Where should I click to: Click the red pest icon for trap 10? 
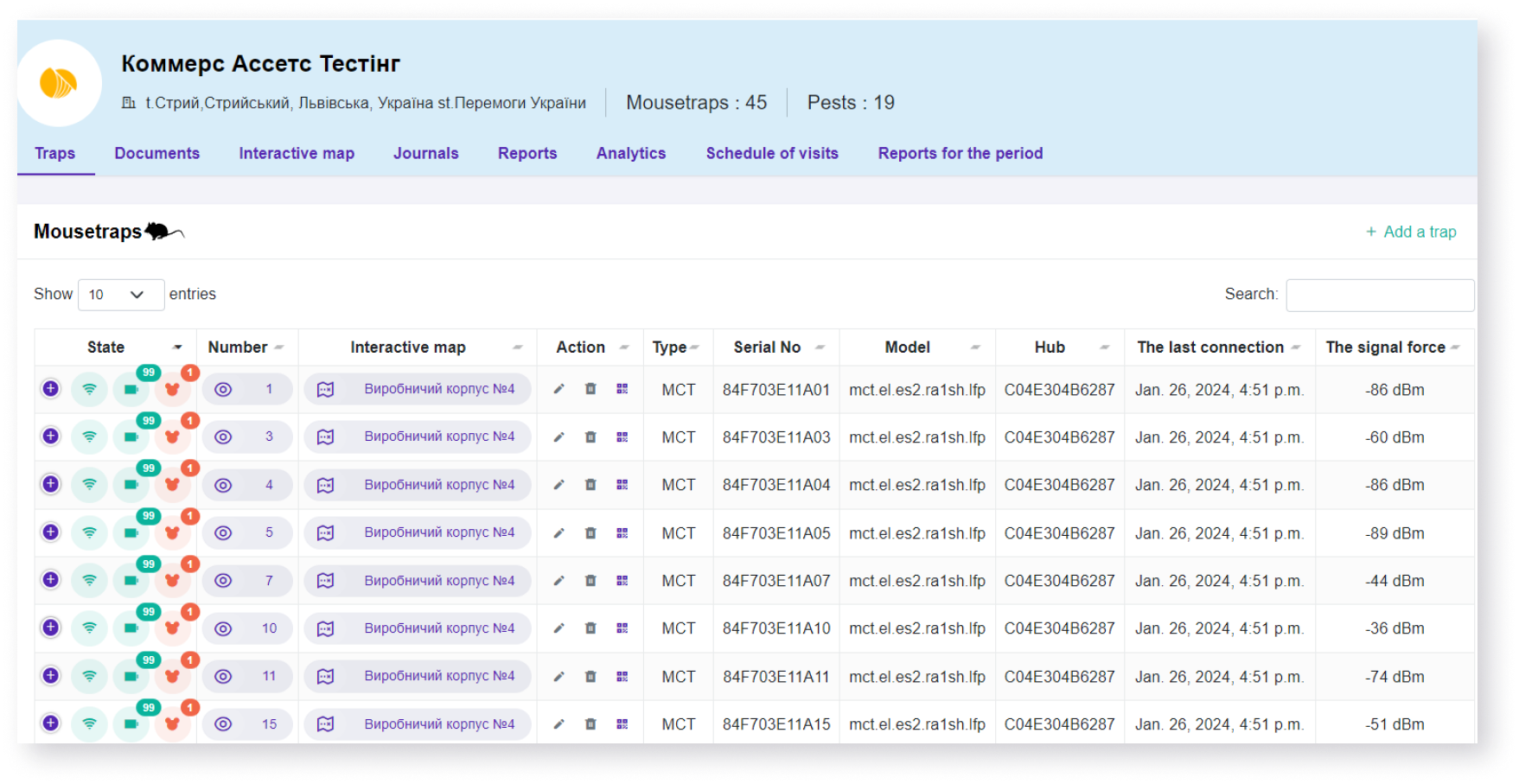coord(173,628)
